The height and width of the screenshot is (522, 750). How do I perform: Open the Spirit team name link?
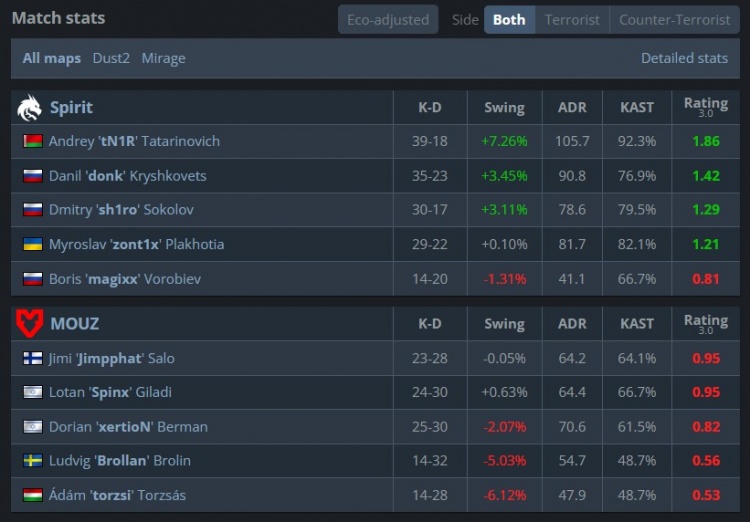71,107
